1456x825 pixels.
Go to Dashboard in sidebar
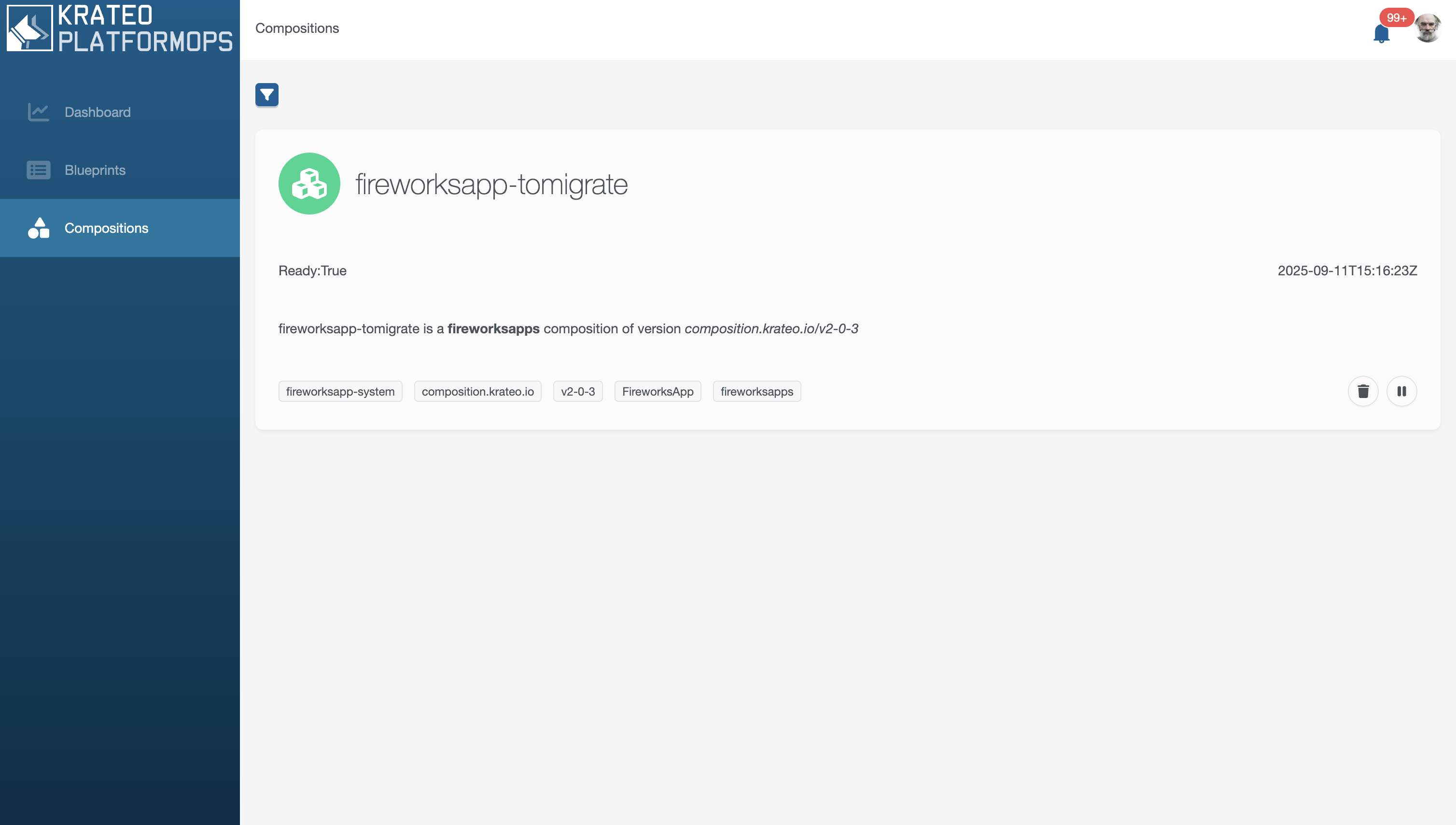point(98,112)
